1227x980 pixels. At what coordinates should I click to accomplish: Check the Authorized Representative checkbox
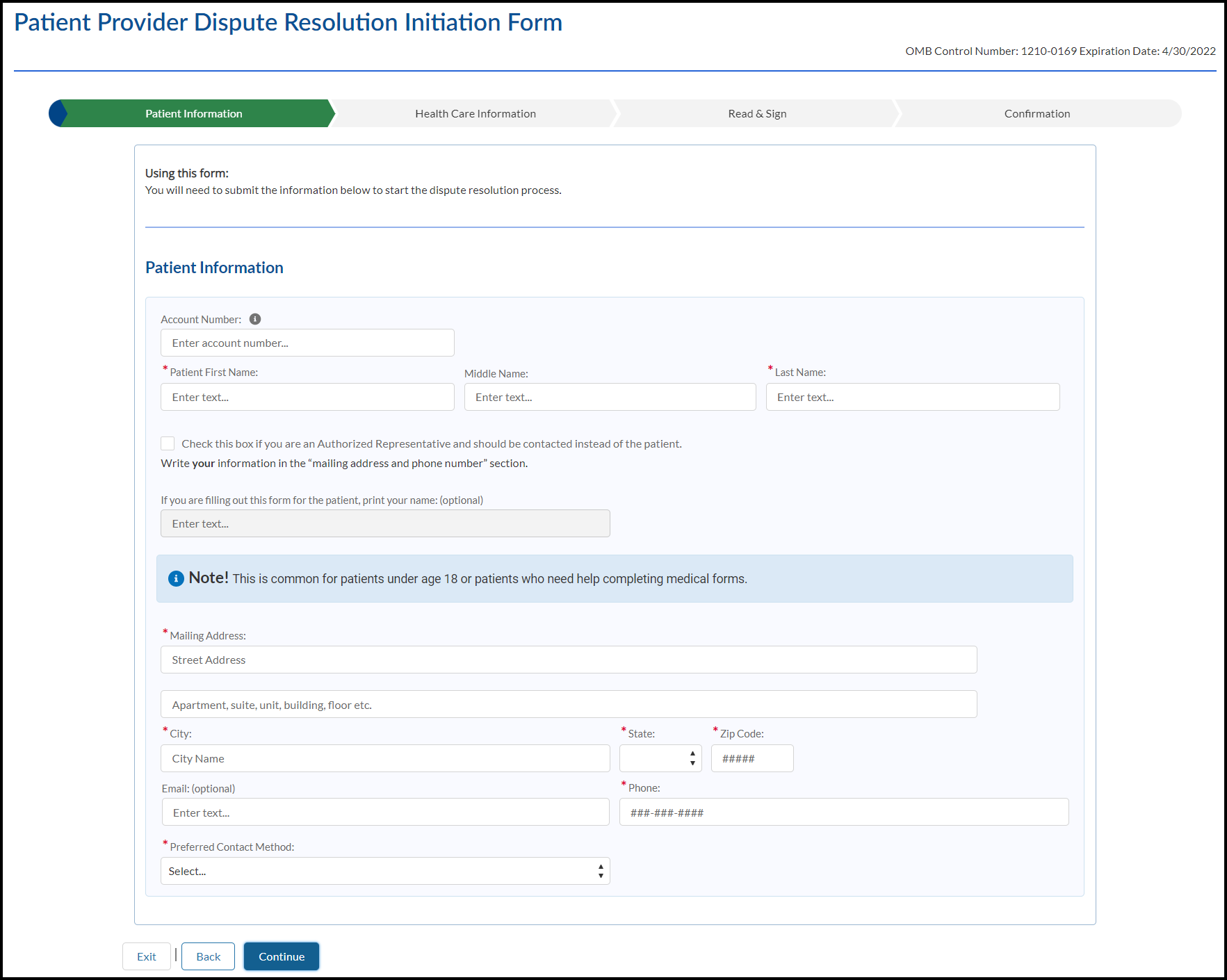[168, 443]
